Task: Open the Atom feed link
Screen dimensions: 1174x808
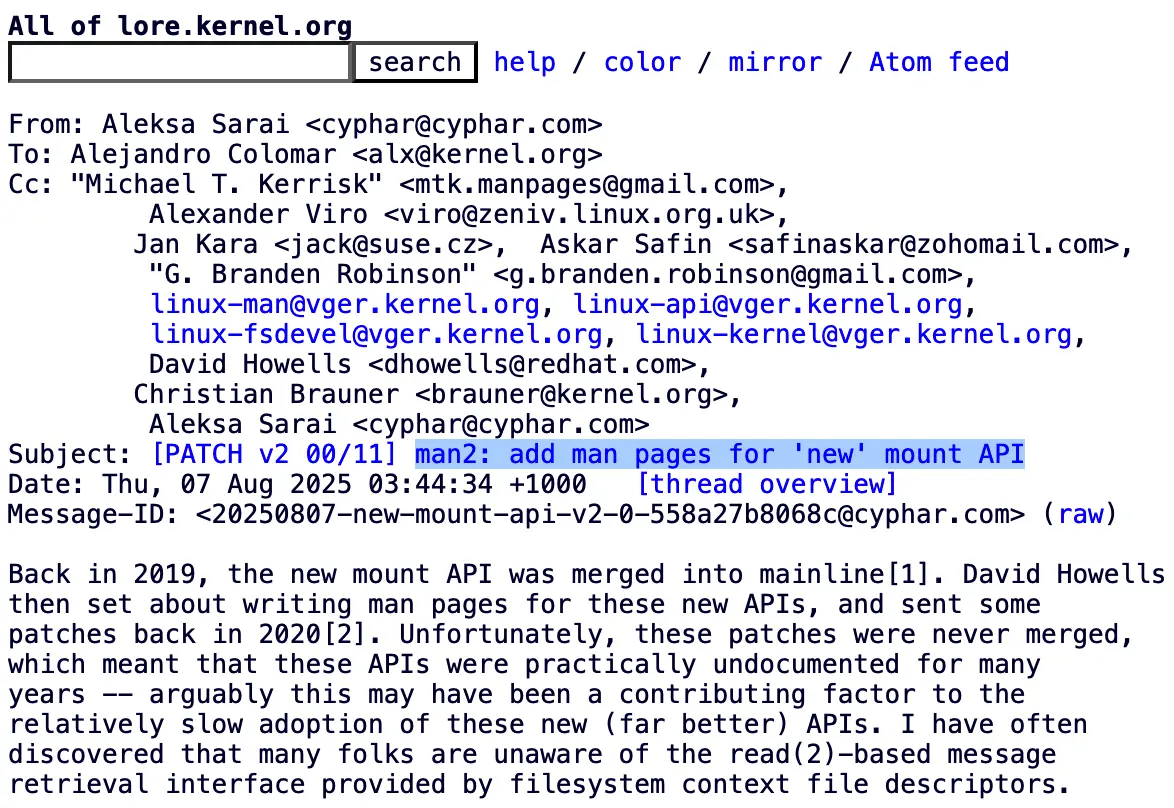Action: (x=939, y=62)
